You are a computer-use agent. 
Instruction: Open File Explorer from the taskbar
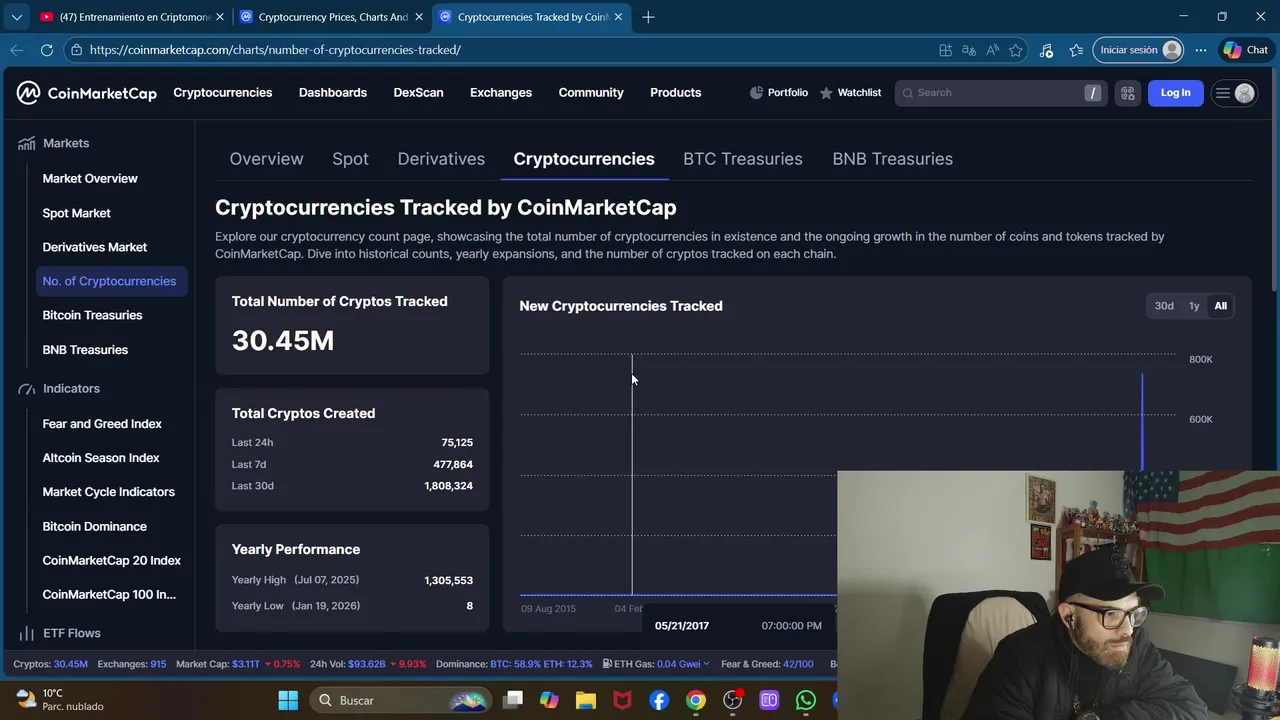585,700
